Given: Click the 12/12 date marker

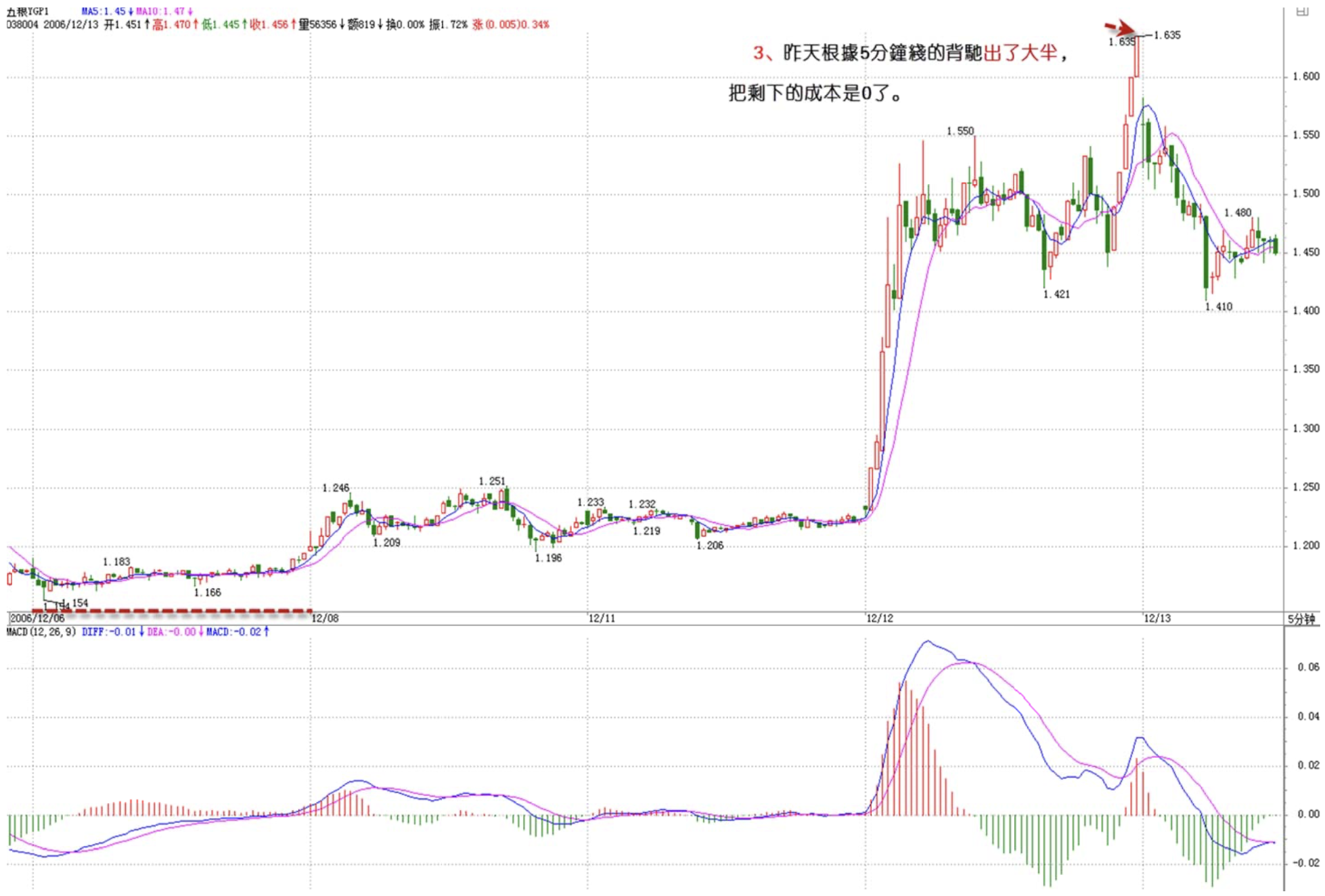Looking at the screenshot, I should point(880,618).
